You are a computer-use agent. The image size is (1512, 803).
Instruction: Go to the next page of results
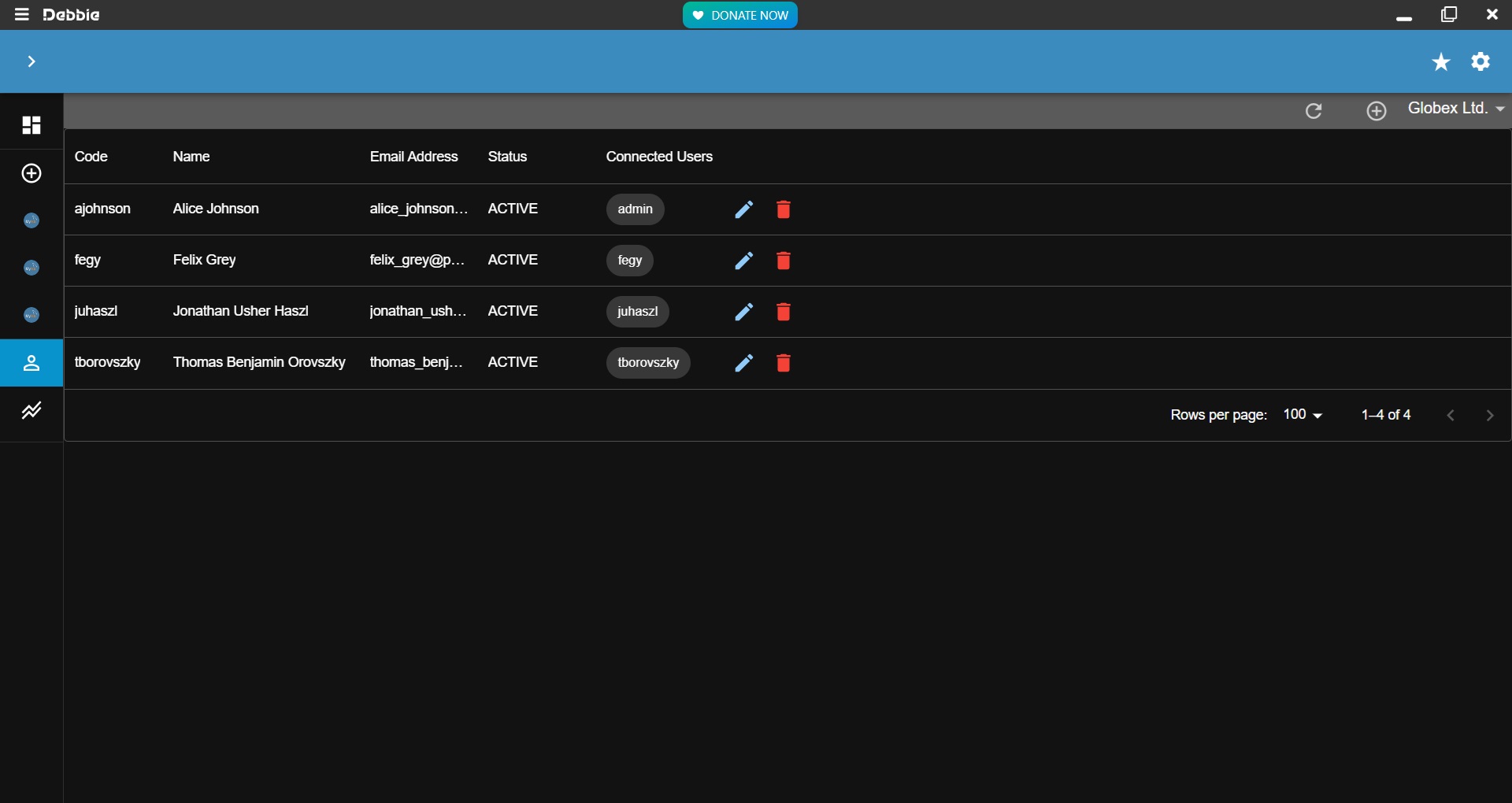(1489, 416)
